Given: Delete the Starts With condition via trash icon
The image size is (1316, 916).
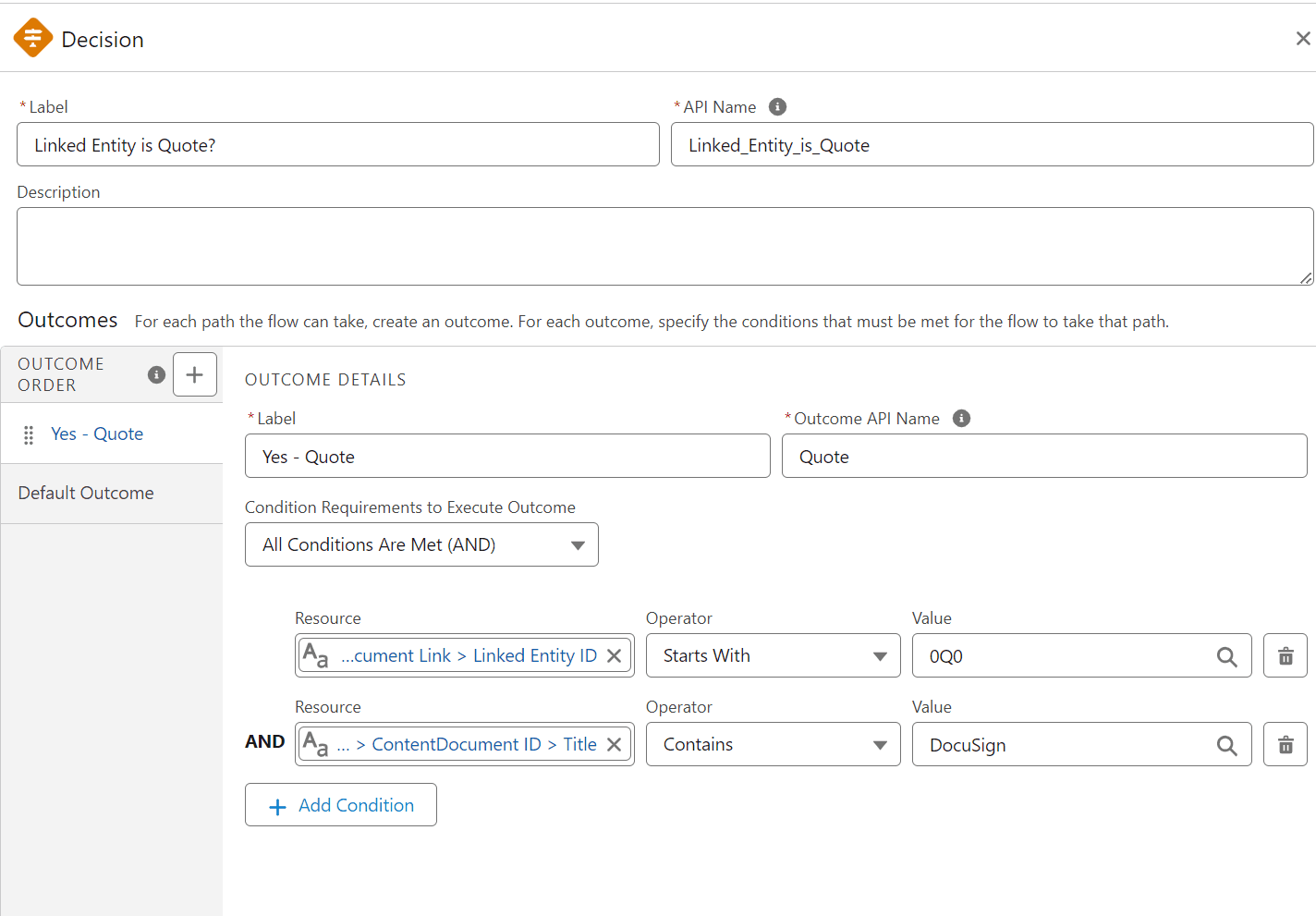Looking at the screenshot, I should [x=1285, y=655].
